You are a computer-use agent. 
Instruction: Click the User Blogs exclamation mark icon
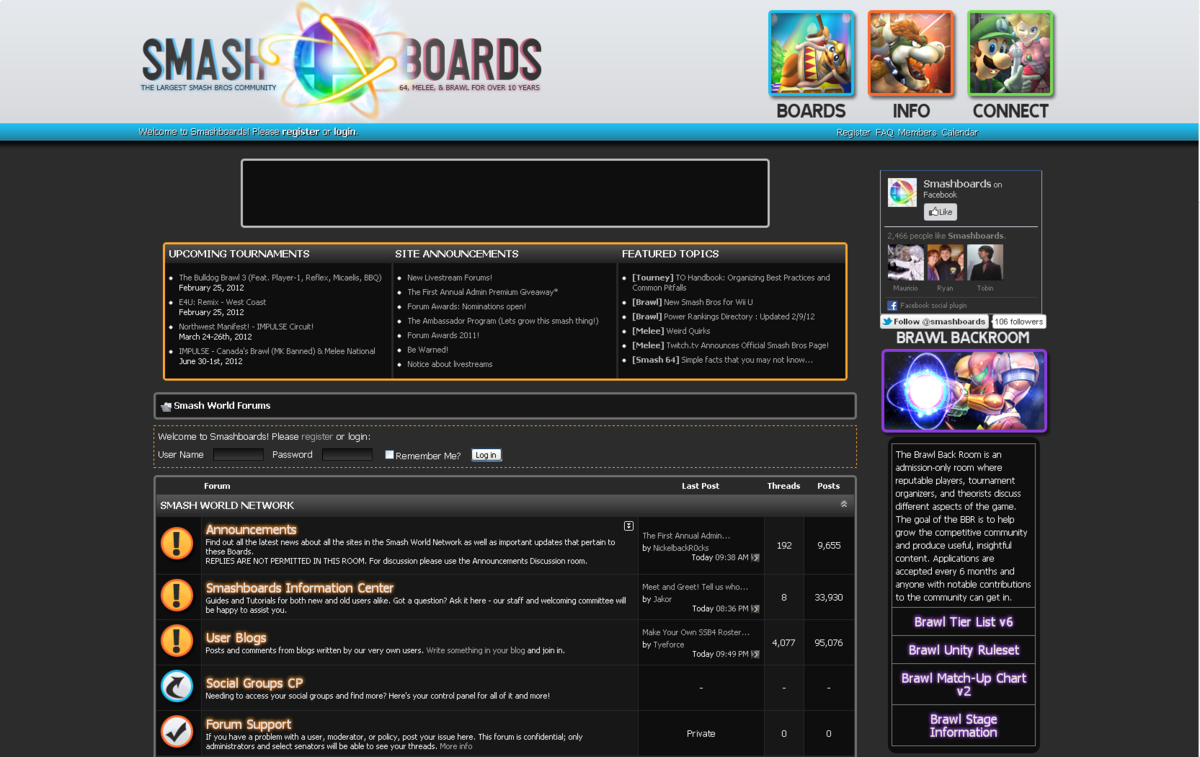pyautogui.click(x=177, y=641)
